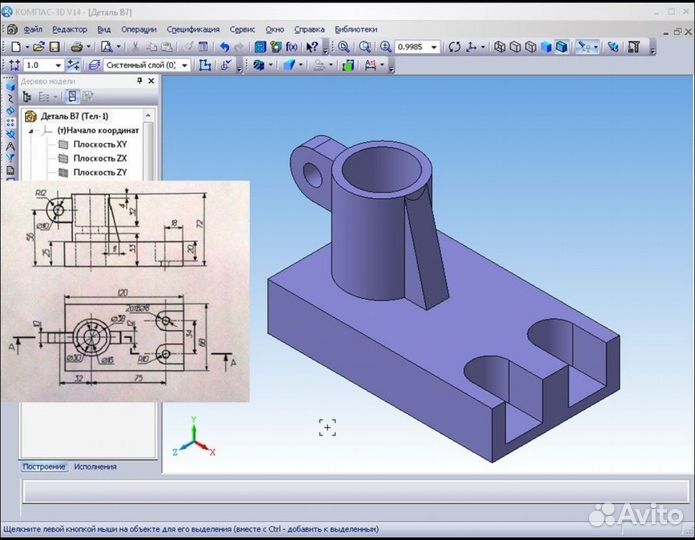Close the model tree panel
This screenshot has width=695, height=540.
[151, 81]
